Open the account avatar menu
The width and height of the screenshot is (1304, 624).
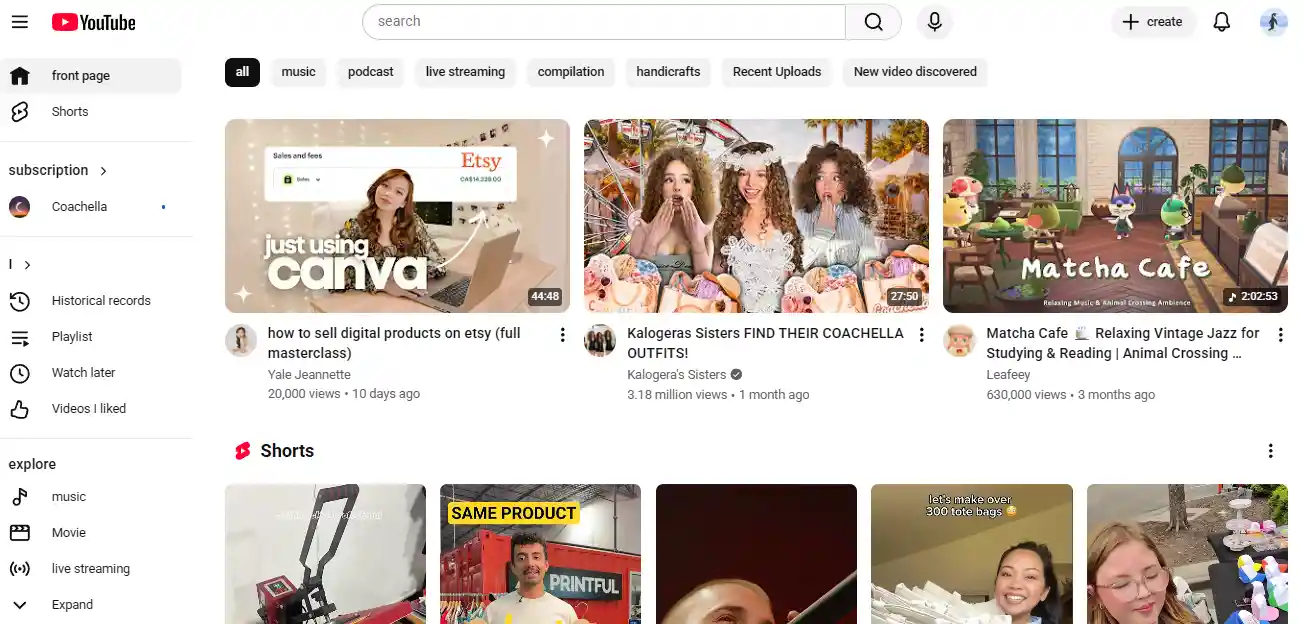[x=1273, y=22]
